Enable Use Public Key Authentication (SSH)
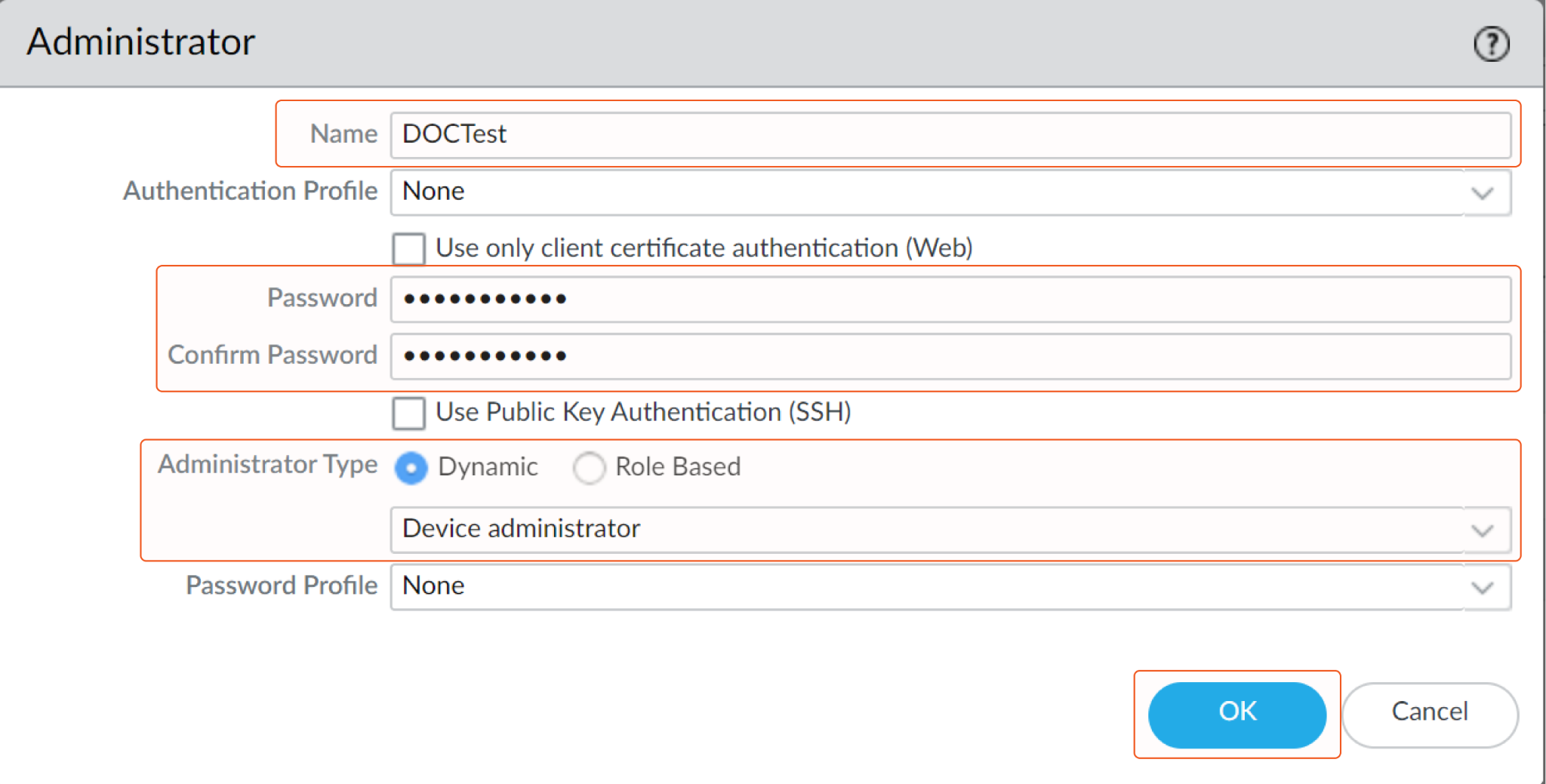Viewport: 1546px width, 784px height. click(409, 414)
